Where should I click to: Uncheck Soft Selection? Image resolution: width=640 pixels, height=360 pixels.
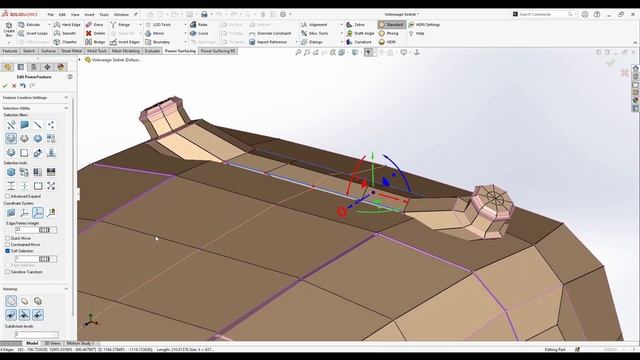click(x=7, y=251)
